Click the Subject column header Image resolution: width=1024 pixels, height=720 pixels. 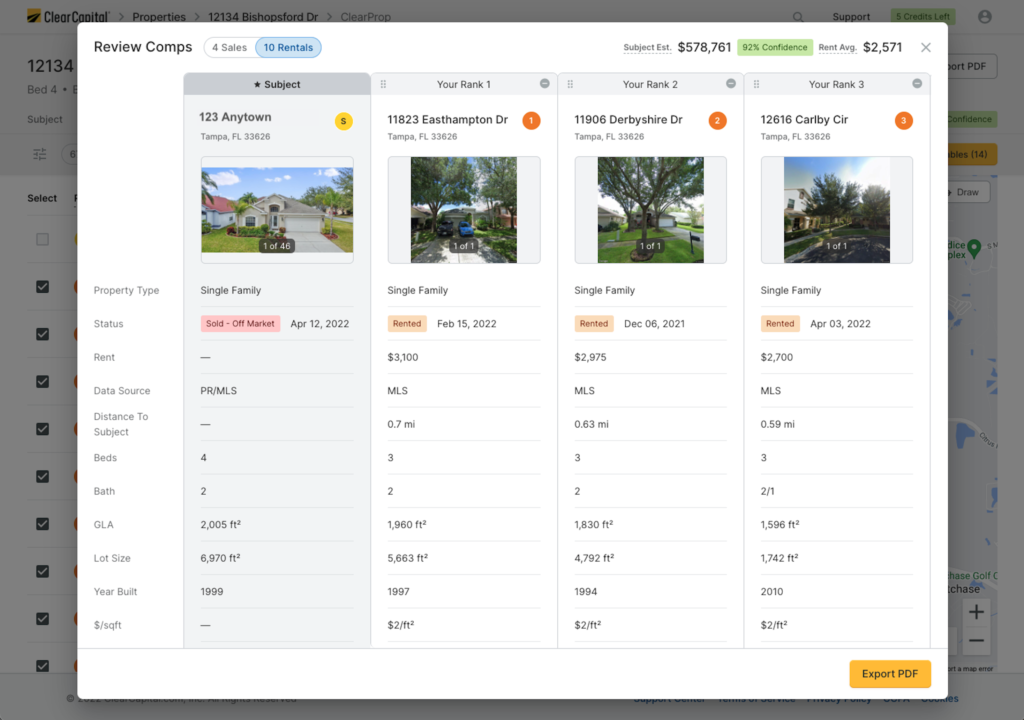pyautogui.click(x=277, y=84)
